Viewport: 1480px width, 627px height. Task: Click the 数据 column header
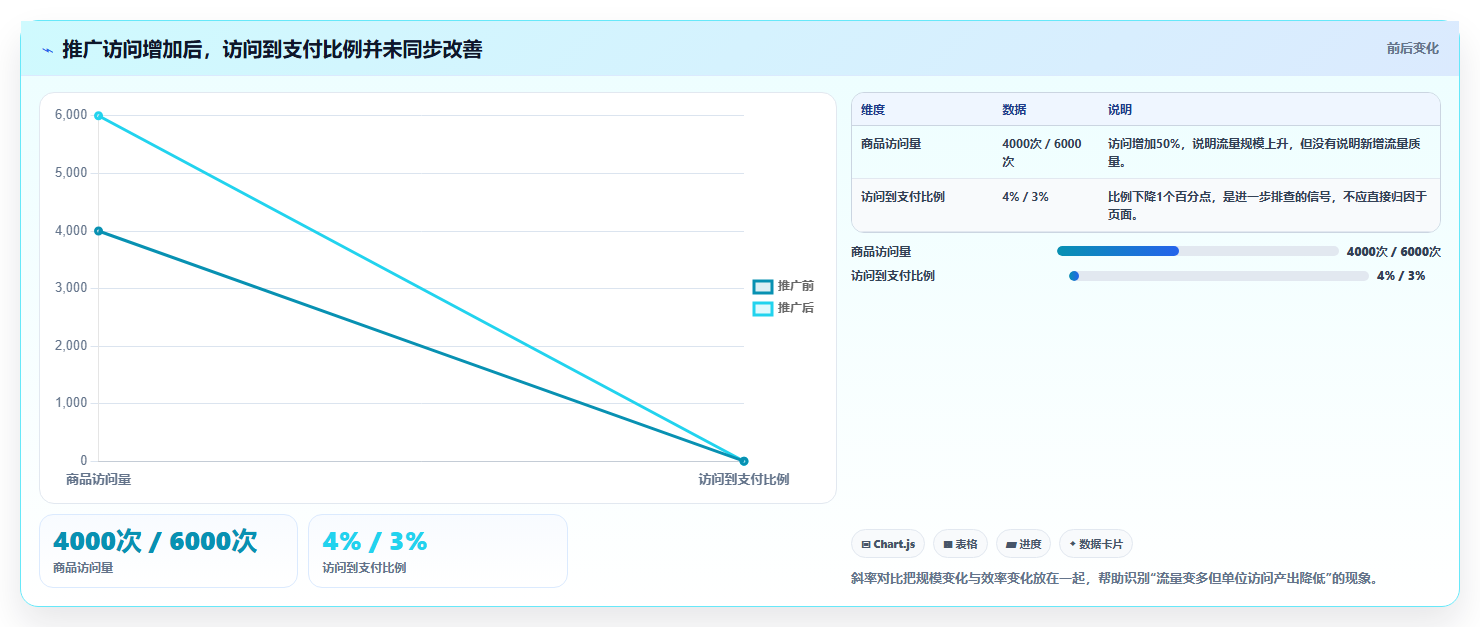click(1014, 110)
